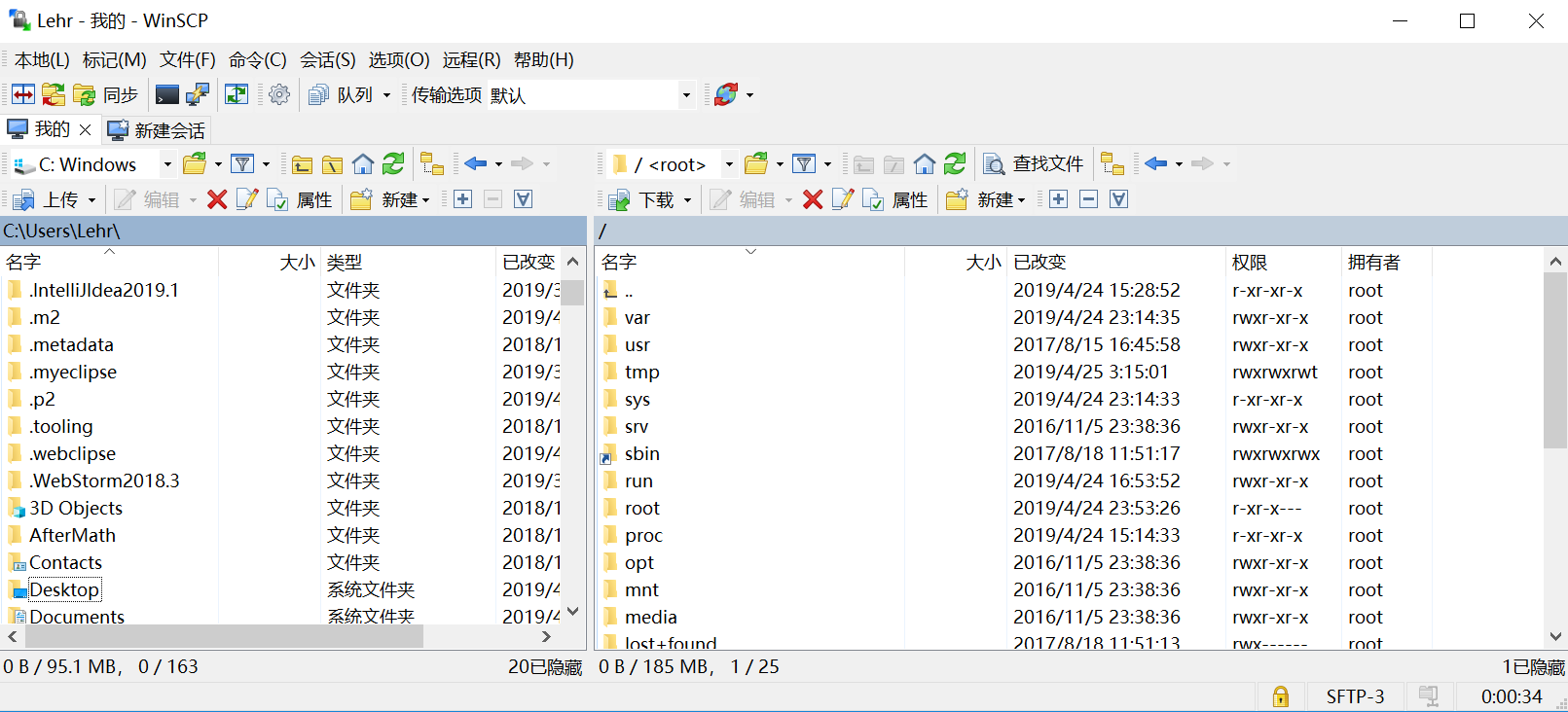1568x712 pixels.
Task: Select the .IntelliJIdea2019.1 folder
Action: [104, 290]
